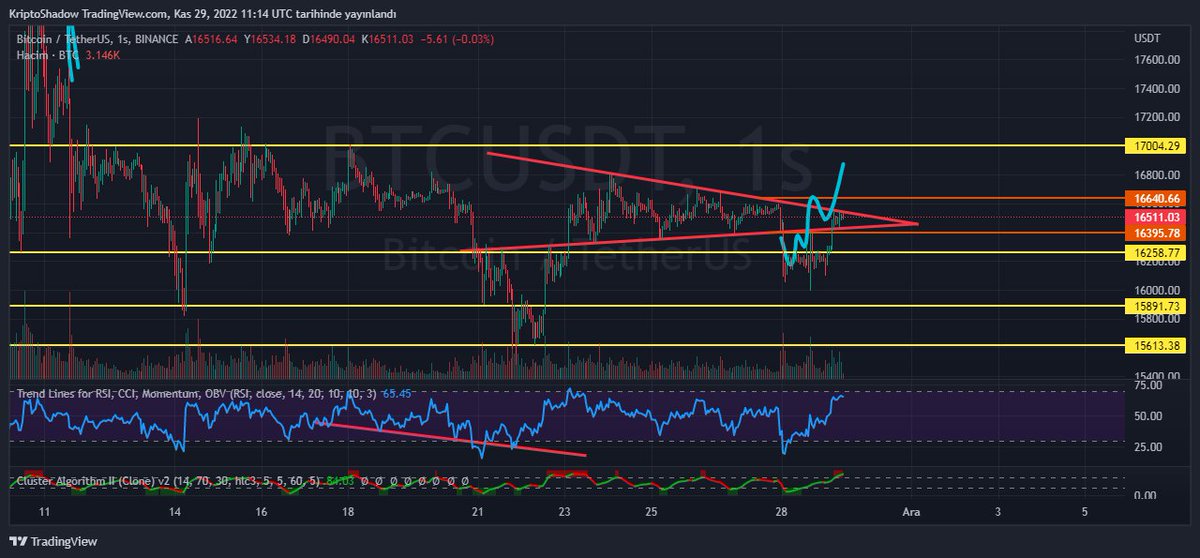This screenshot has width=1200, height=558.
Task: Click the date label 28 on time axis
Action: click(x=782, y=512)
